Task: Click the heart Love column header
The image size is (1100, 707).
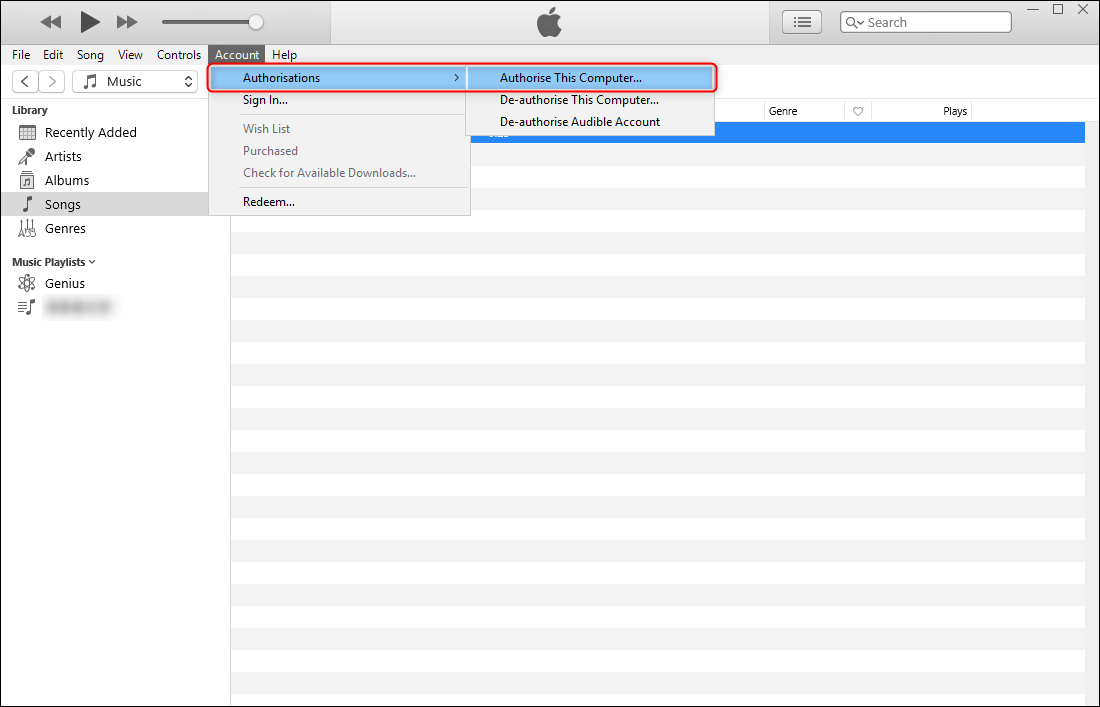Action: tap(857, 111)
